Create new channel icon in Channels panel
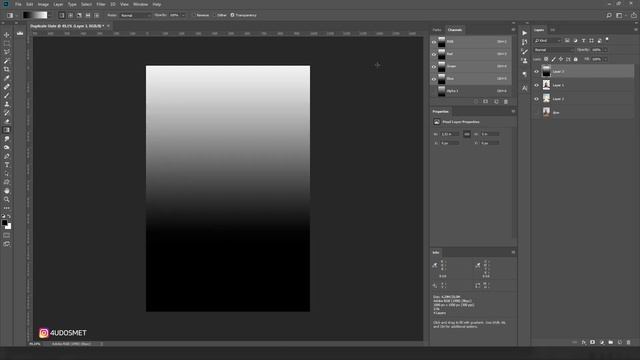640x360 pixels. point(496,102)
